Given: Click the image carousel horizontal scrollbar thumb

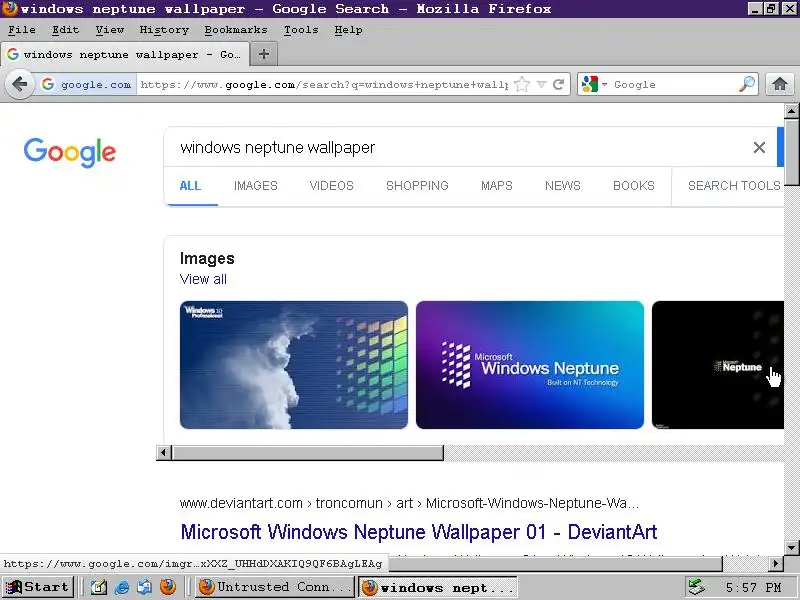Looking at the screenshot, I should [x=308, y=453].
